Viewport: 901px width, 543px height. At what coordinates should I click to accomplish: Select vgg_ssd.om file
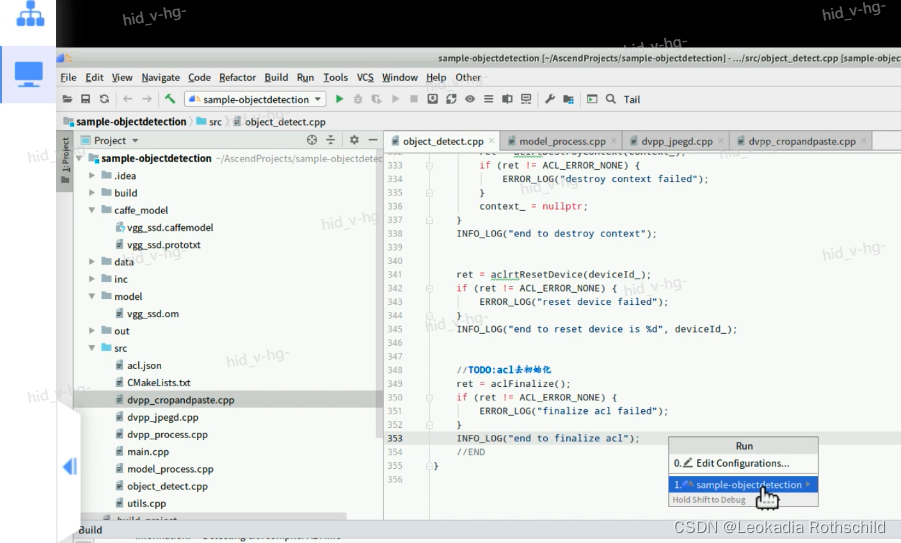(152, 314)
